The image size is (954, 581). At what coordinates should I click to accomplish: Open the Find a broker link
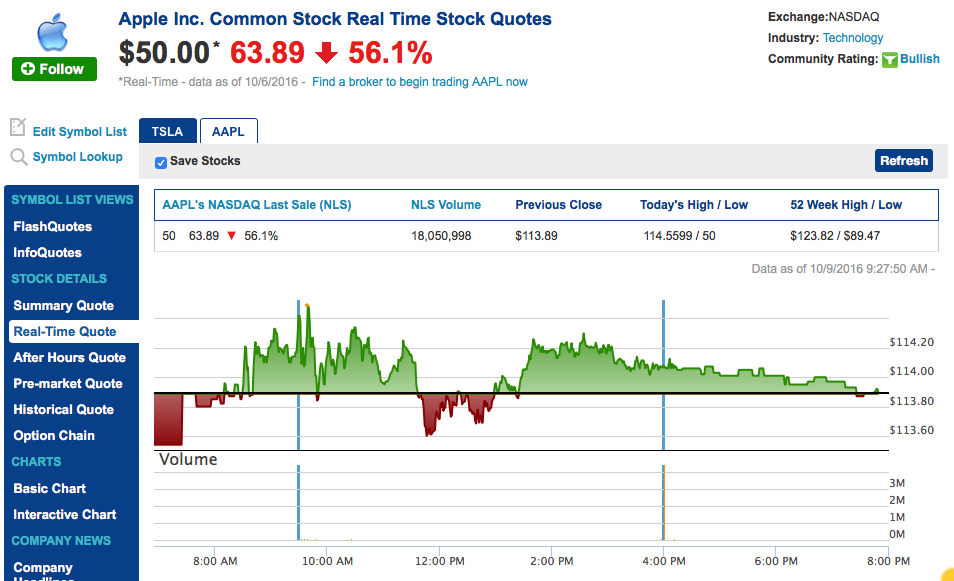[420, 82]
